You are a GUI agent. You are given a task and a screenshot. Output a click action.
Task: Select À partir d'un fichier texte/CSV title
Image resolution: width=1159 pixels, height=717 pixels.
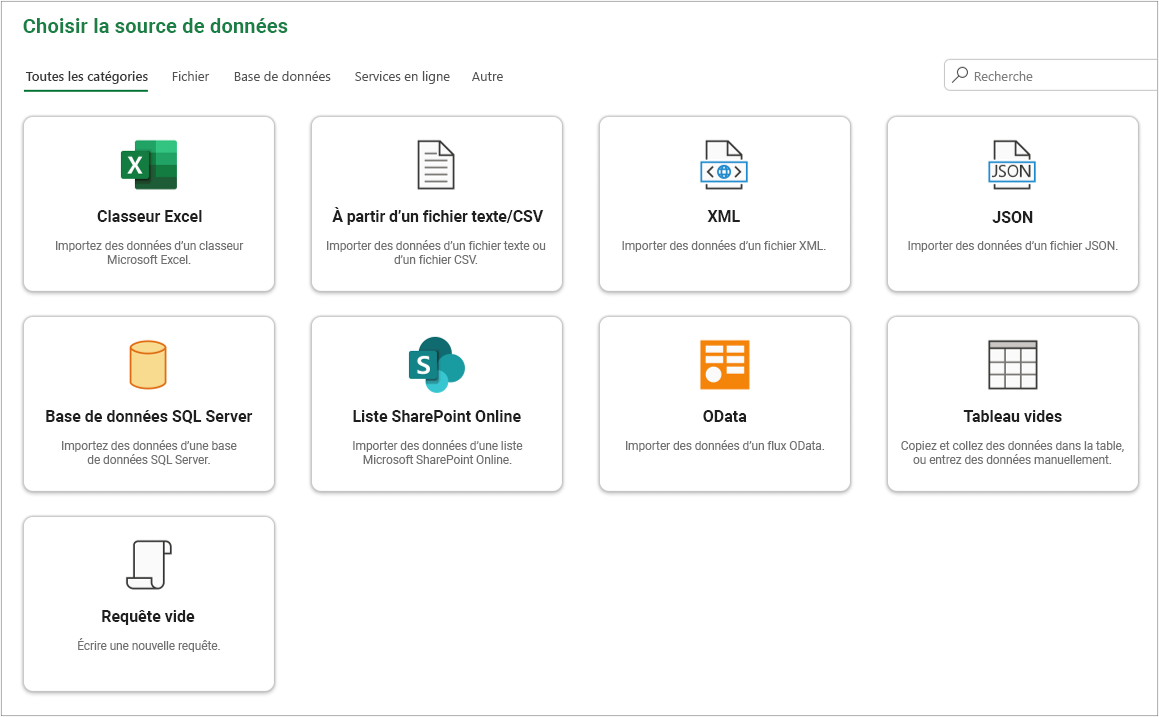tap(437, 217)
